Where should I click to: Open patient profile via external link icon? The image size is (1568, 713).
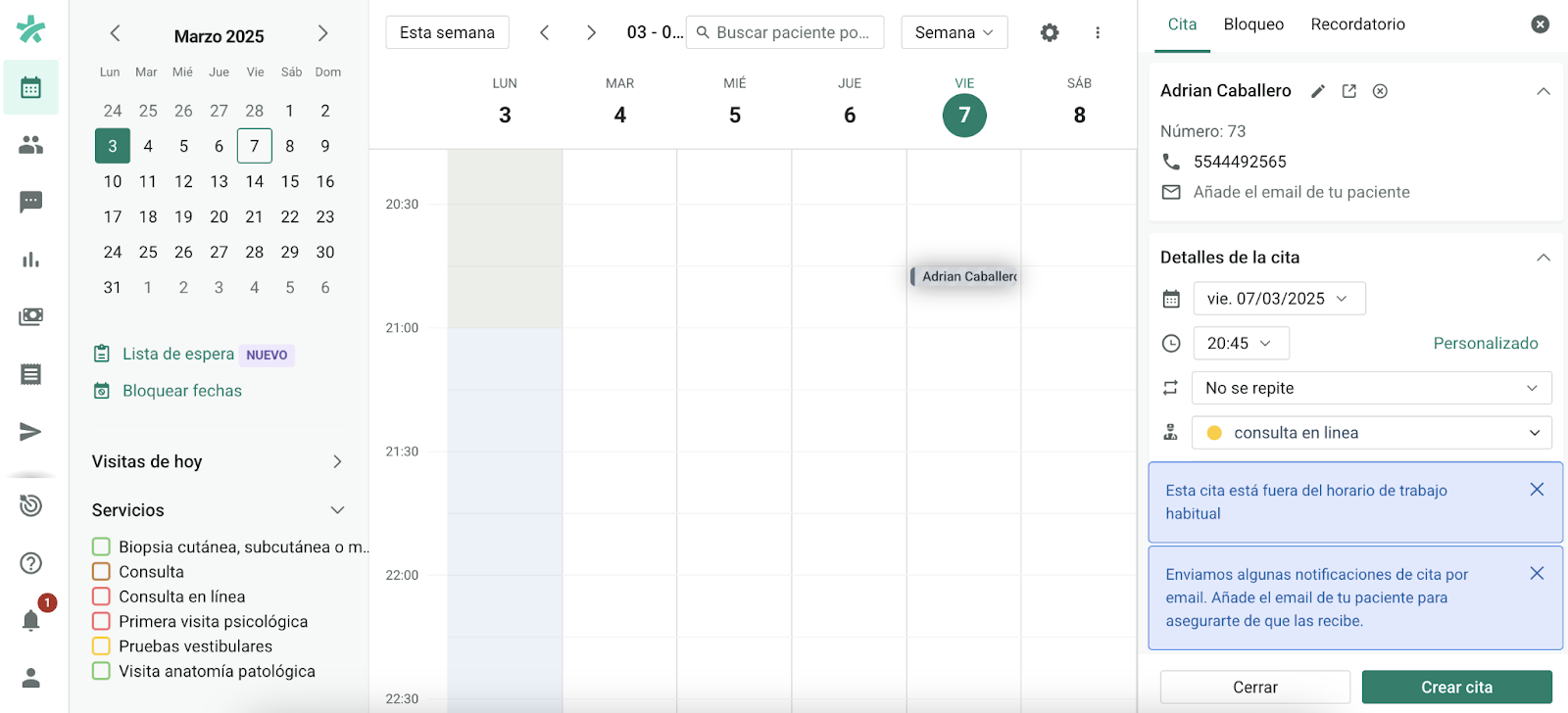click(1348, 90)
